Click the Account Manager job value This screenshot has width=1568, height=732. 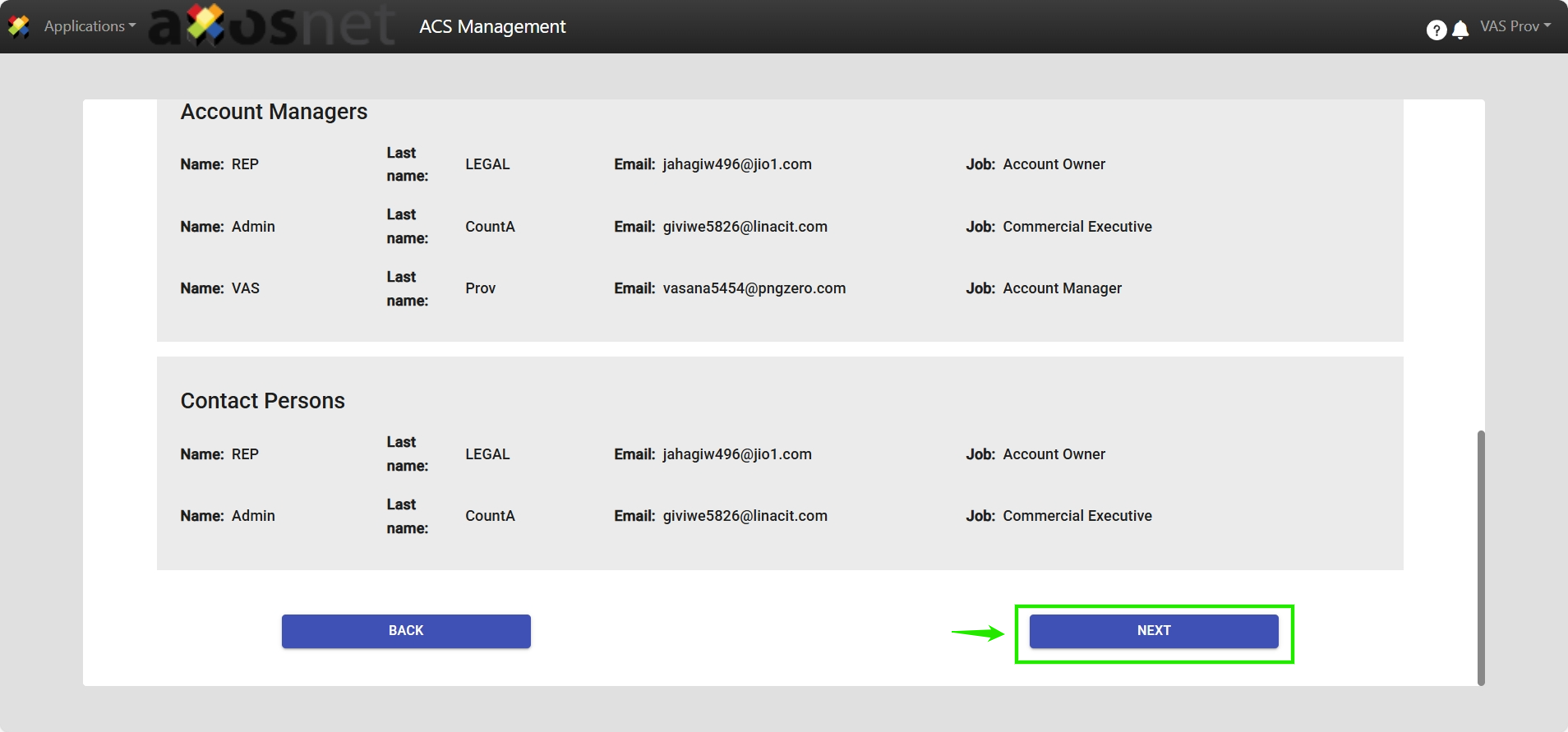click(1062, 288)
